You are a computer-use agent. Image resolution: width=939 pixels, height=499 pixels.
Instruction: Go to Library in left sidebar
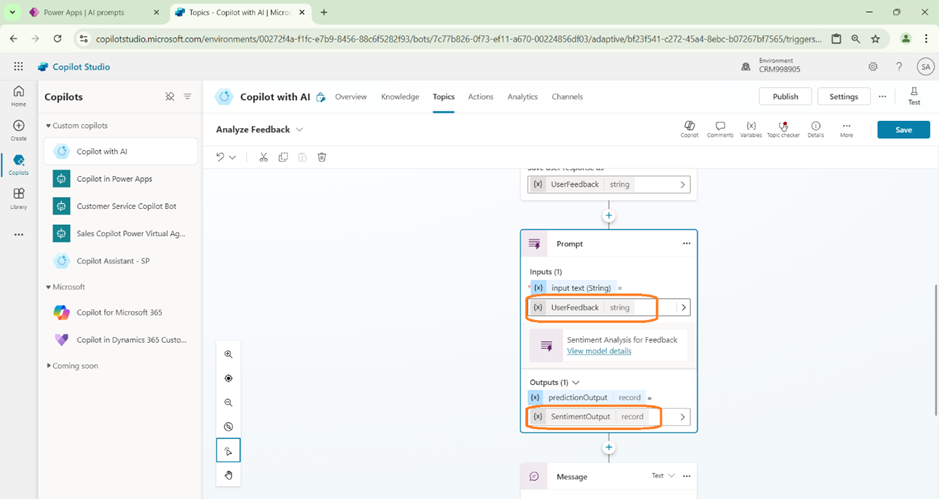click(18, 198)
